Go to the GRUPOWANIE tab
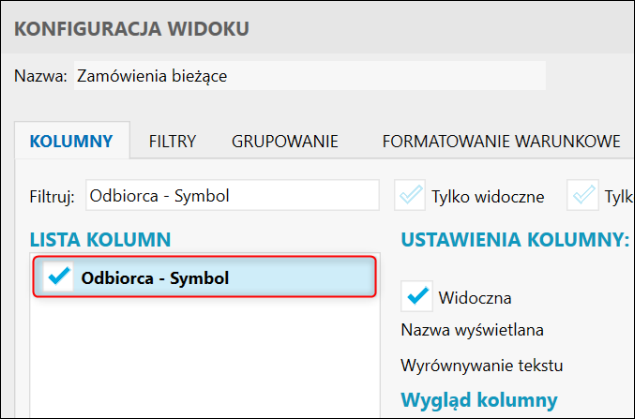 pyautogui.click(x=285, y=141)
